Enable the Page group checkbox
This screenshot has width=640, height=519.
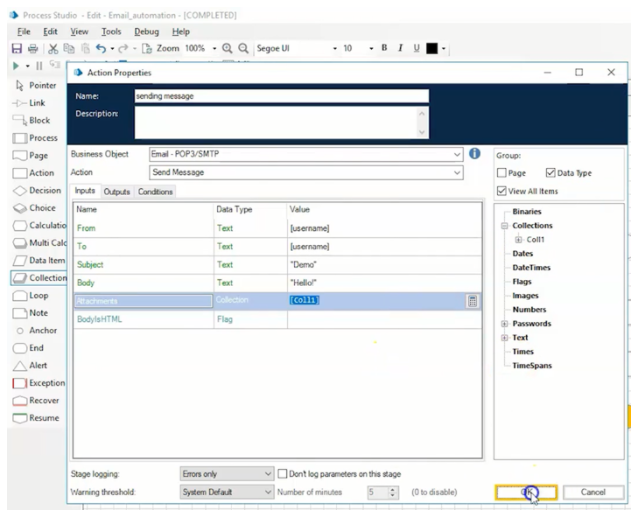pyautogui.click(x=502, y=173)
